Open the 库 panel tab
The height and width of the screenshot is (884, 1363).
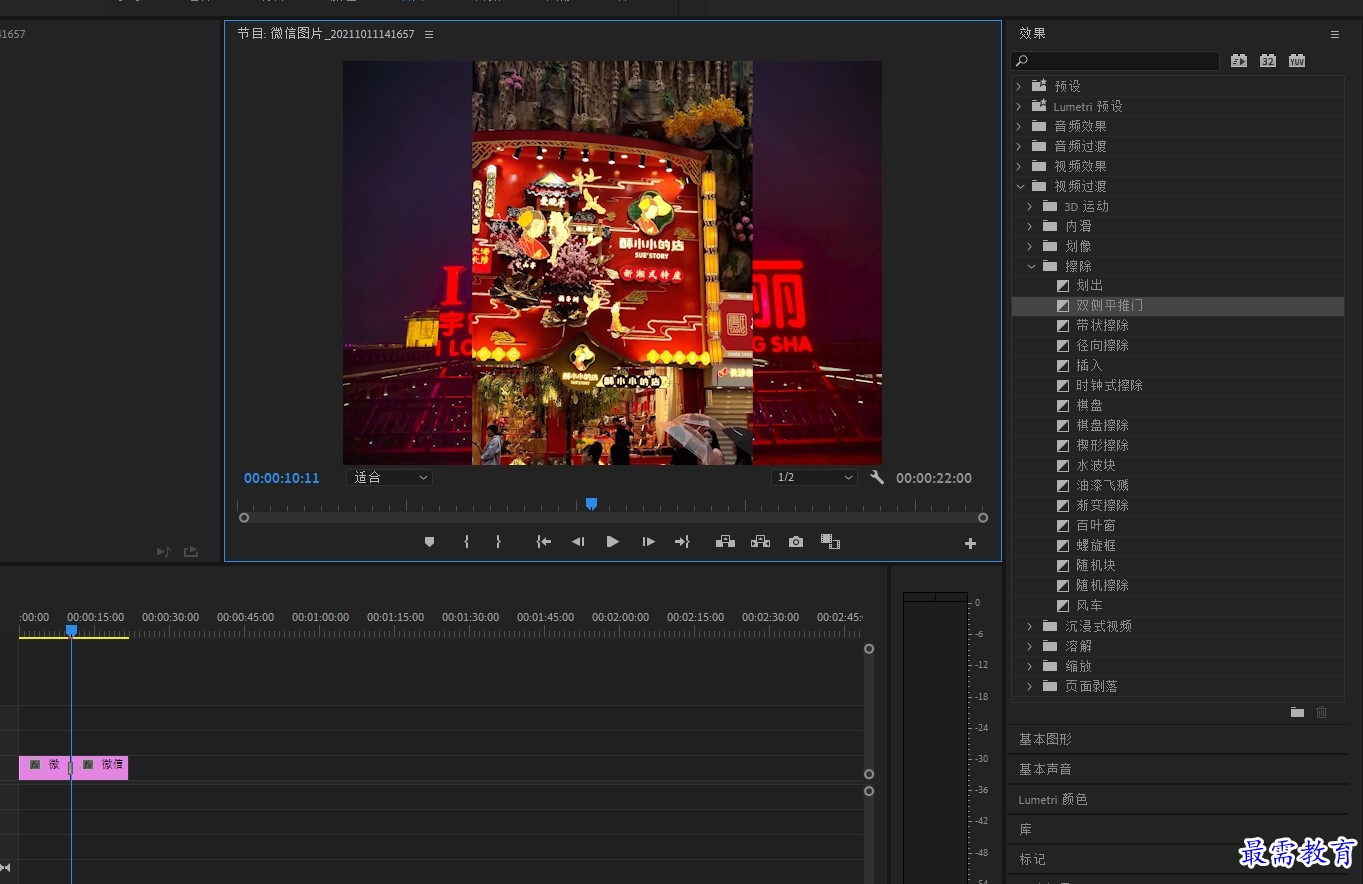point(1025,829)
